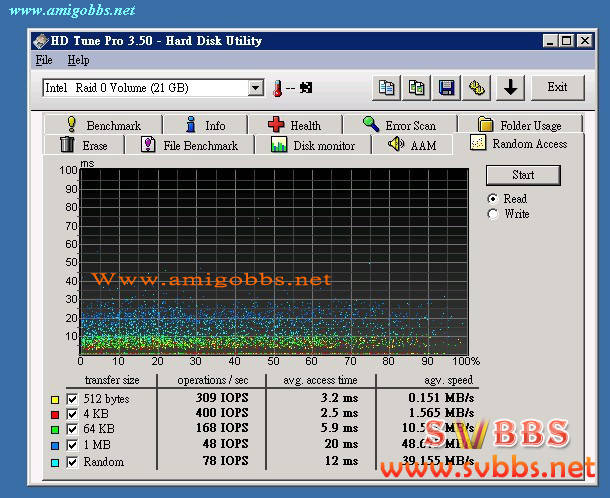Toggle the 64 KB transfer size checkbox

tap(71, 430)
